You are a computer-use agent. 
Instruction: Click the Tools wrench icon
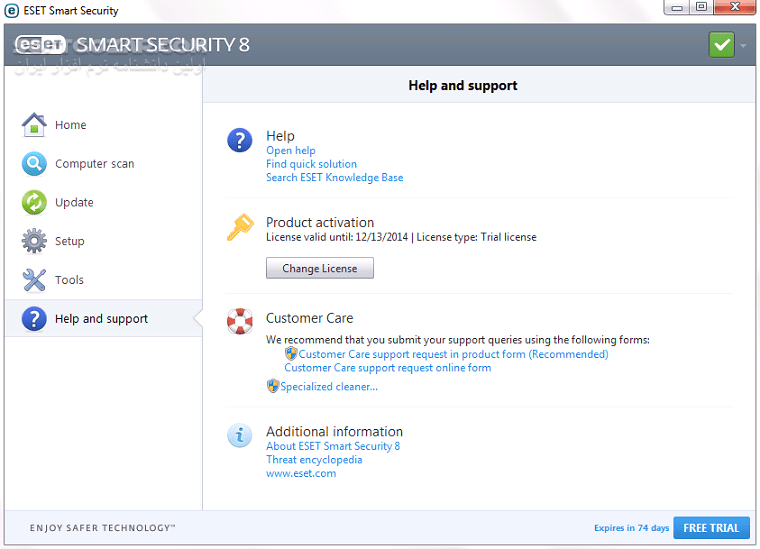[34, 280]
